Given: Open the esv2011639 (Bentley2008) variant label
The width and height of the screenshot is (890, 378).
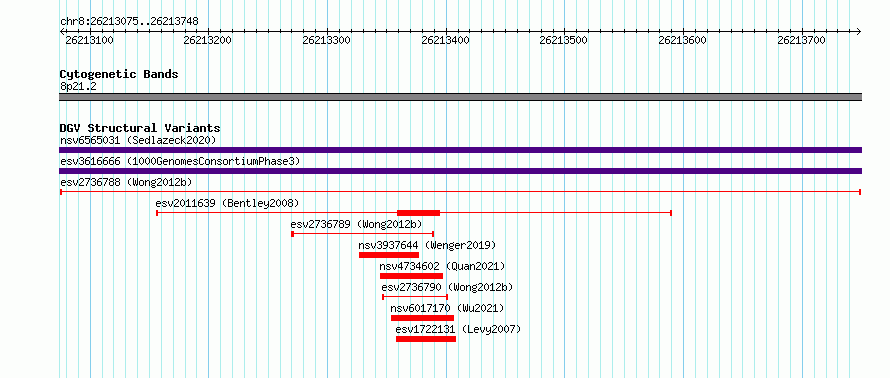Looking at the screenshot, I should point(227,203).
